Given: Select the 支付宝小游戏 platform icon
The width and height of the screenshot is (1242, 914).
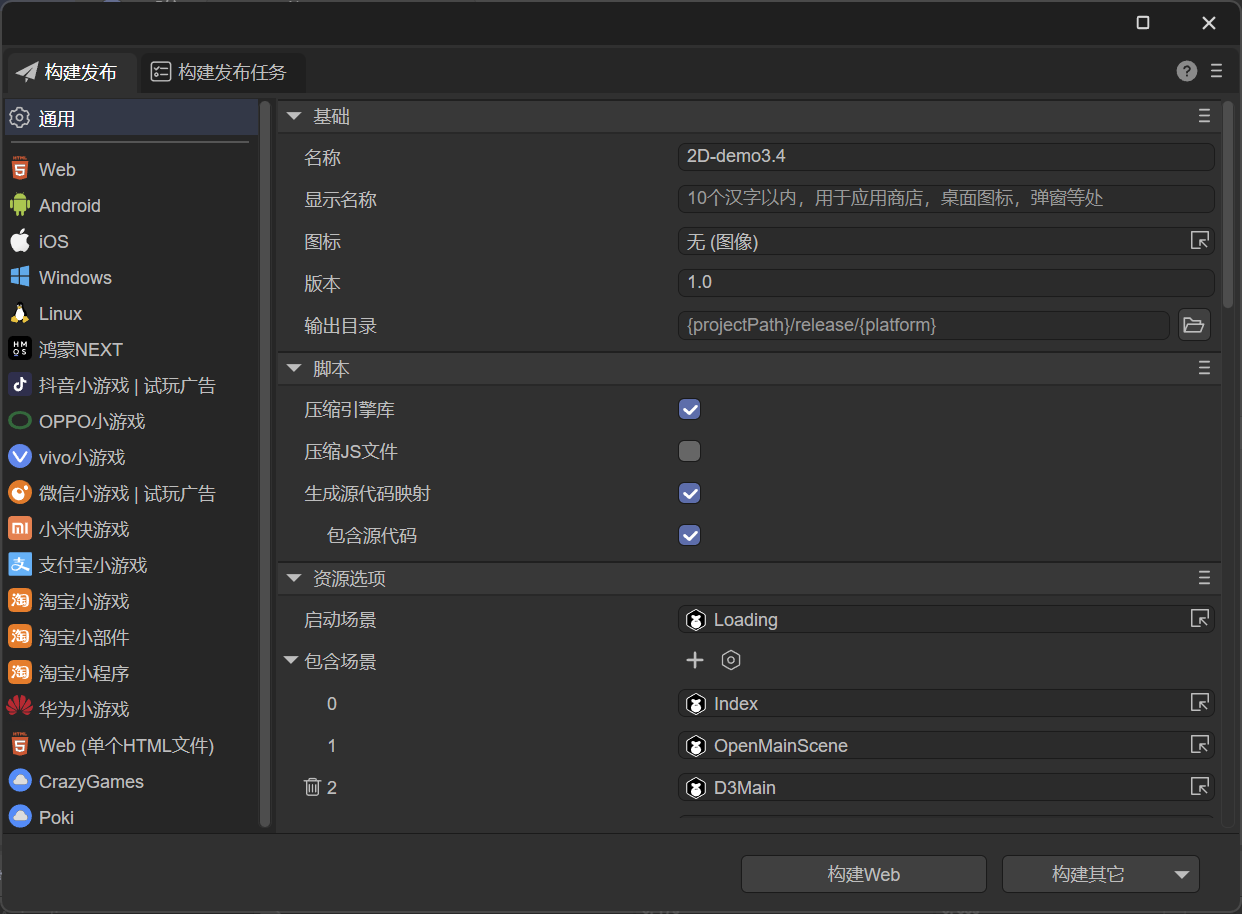Looking at the screenshot, I should (20, 565).
